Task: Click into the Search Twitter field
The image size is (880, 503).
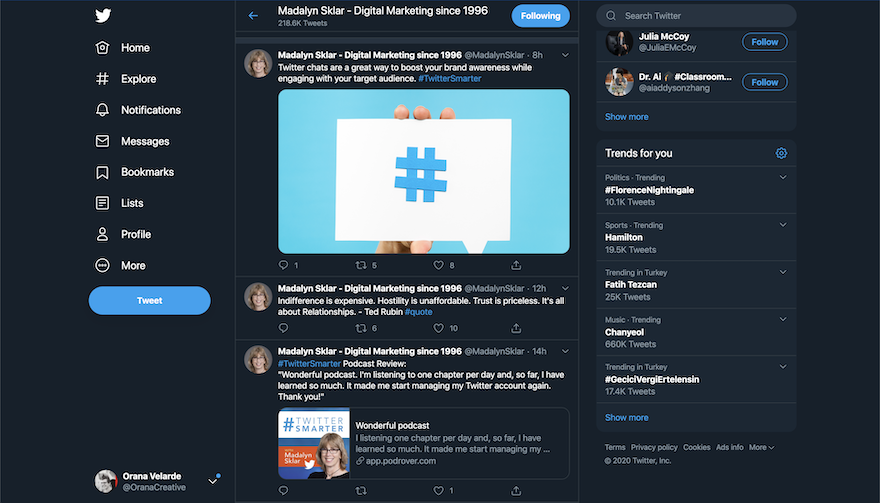Action: coord(700,16)
